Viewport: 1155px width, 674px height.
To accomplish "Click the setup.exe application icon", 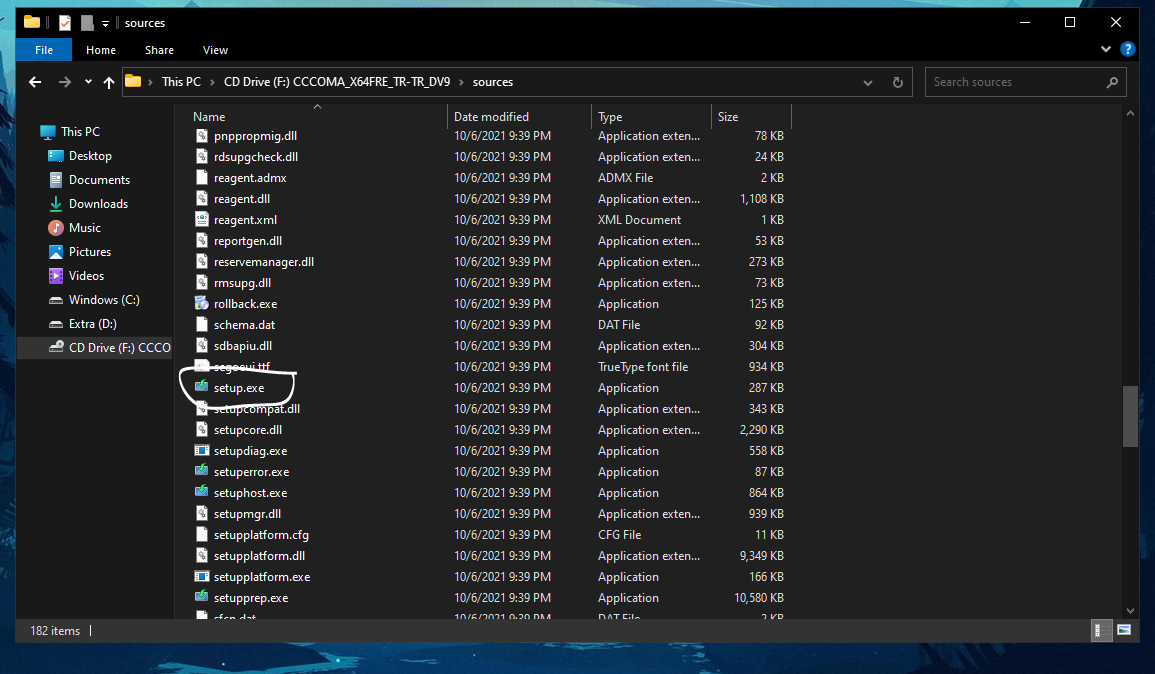I will pyautogui.click(x=201, y=387).
